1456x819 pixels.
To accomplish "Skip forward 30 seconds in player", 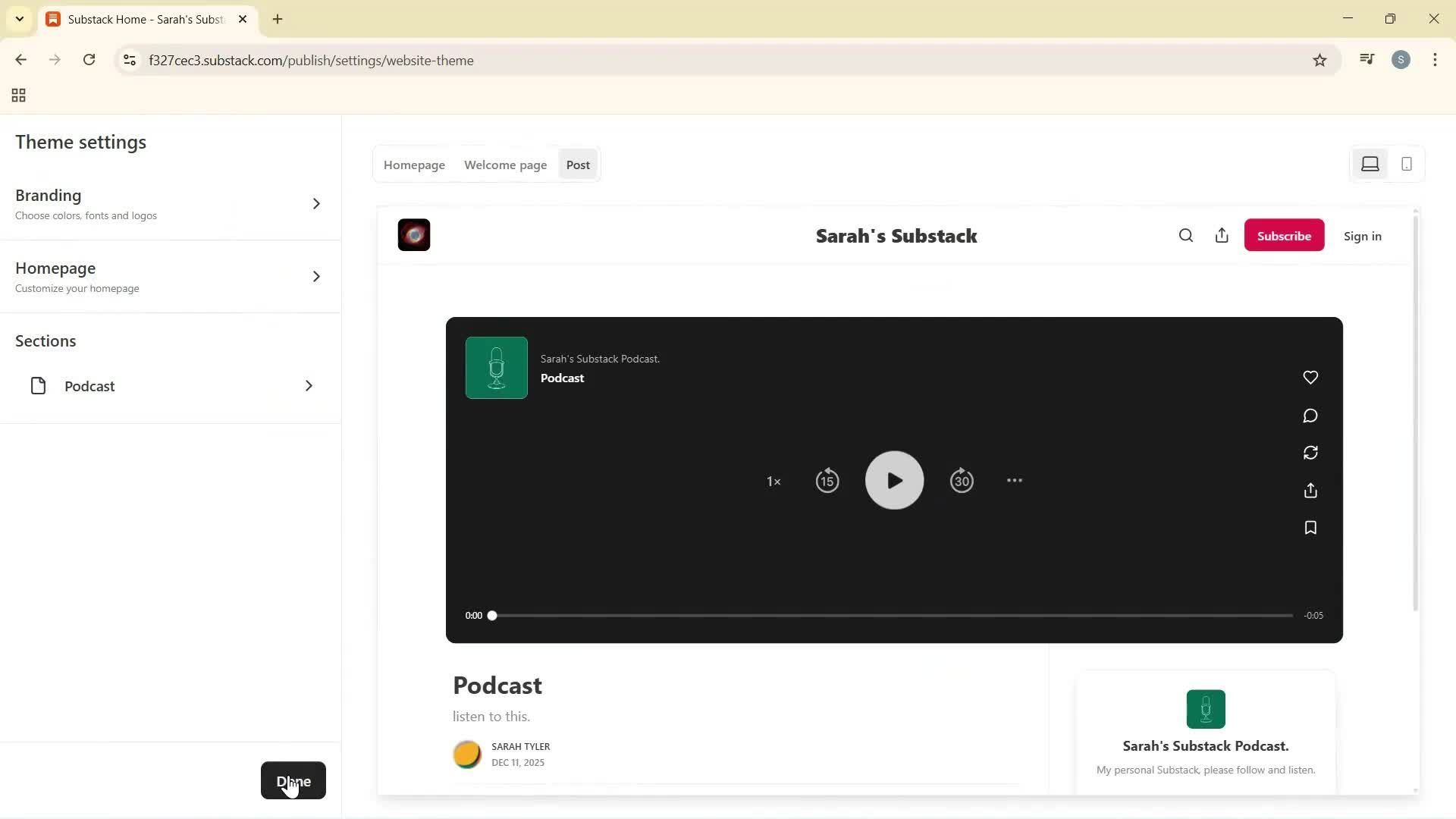I will (962, 481).
